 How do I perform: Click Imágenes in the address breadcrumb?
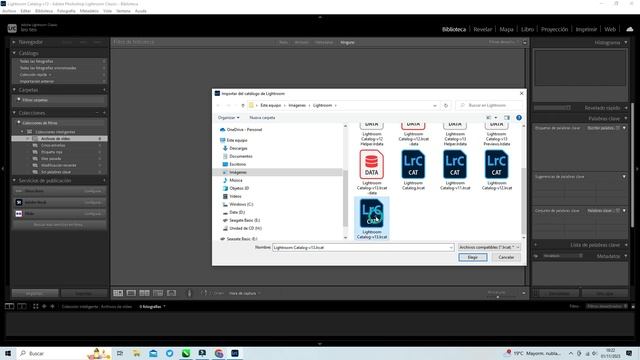point(297,105)
